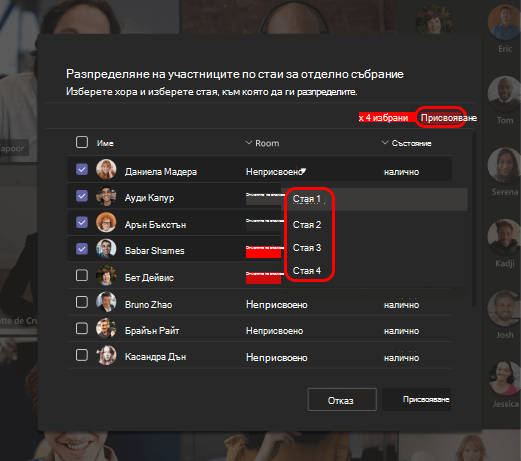Choose Стая 2 from the room list

307,225
